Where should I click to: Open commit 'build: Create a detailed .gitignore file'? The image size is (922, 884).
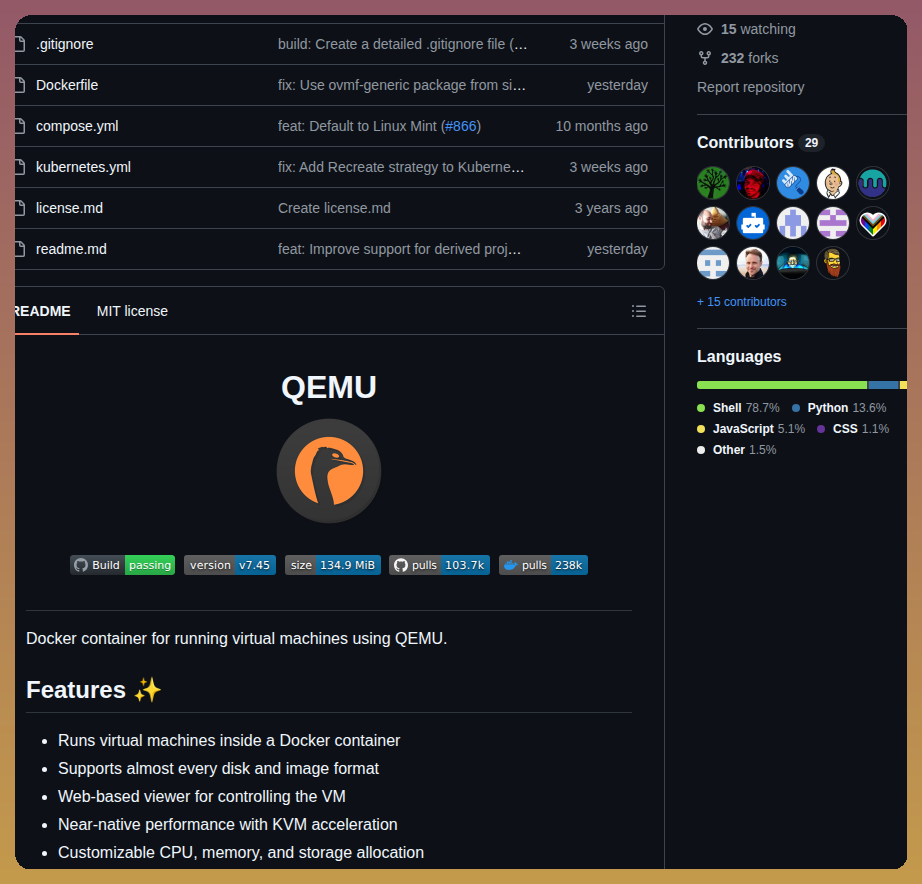(x=402, y=44)
